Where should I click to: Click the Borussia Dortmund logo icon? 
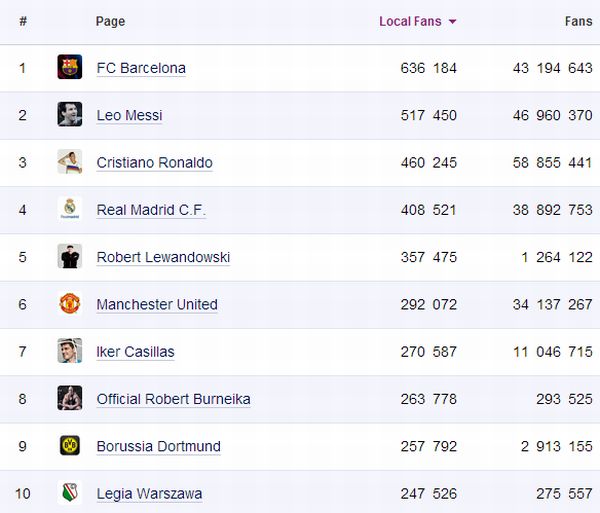(x=69, y=446)
